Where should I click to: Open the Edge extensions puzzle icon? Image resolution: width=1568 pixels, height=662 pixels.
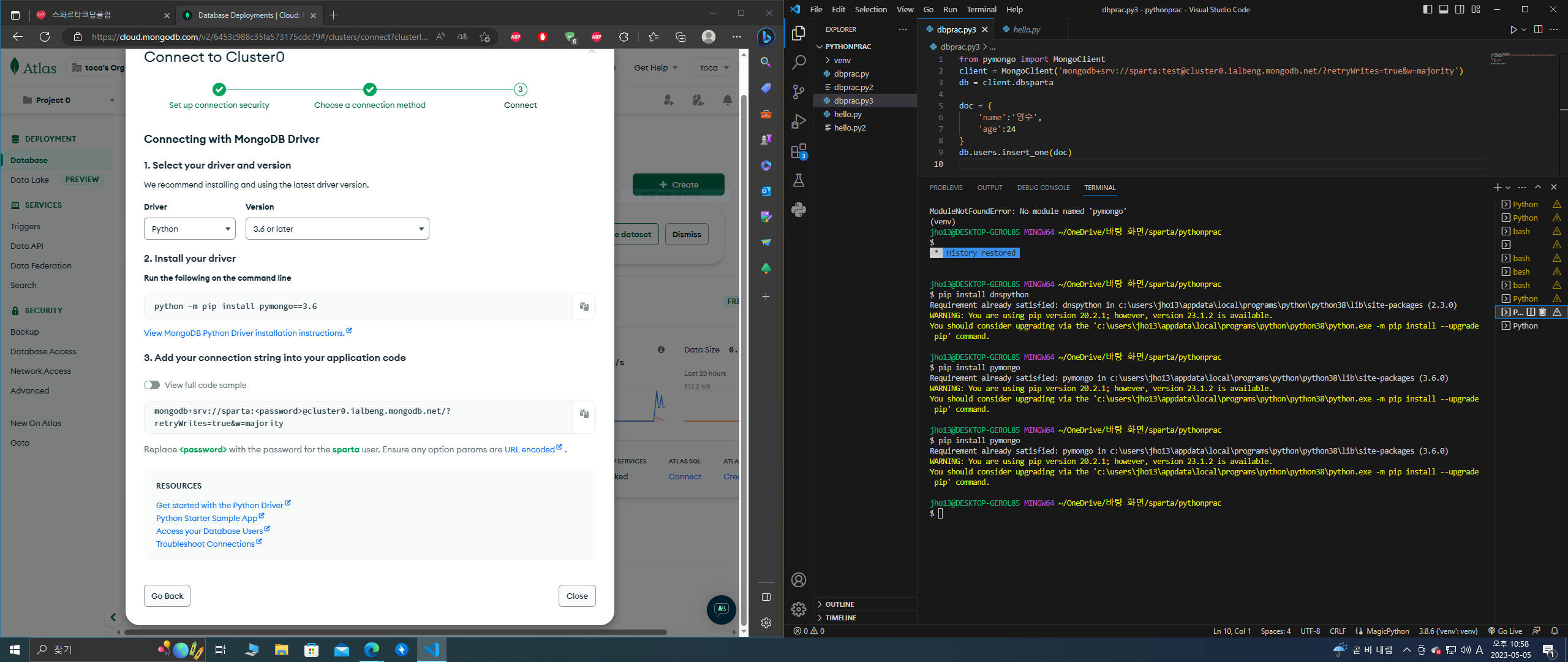(x=624, y=37)
